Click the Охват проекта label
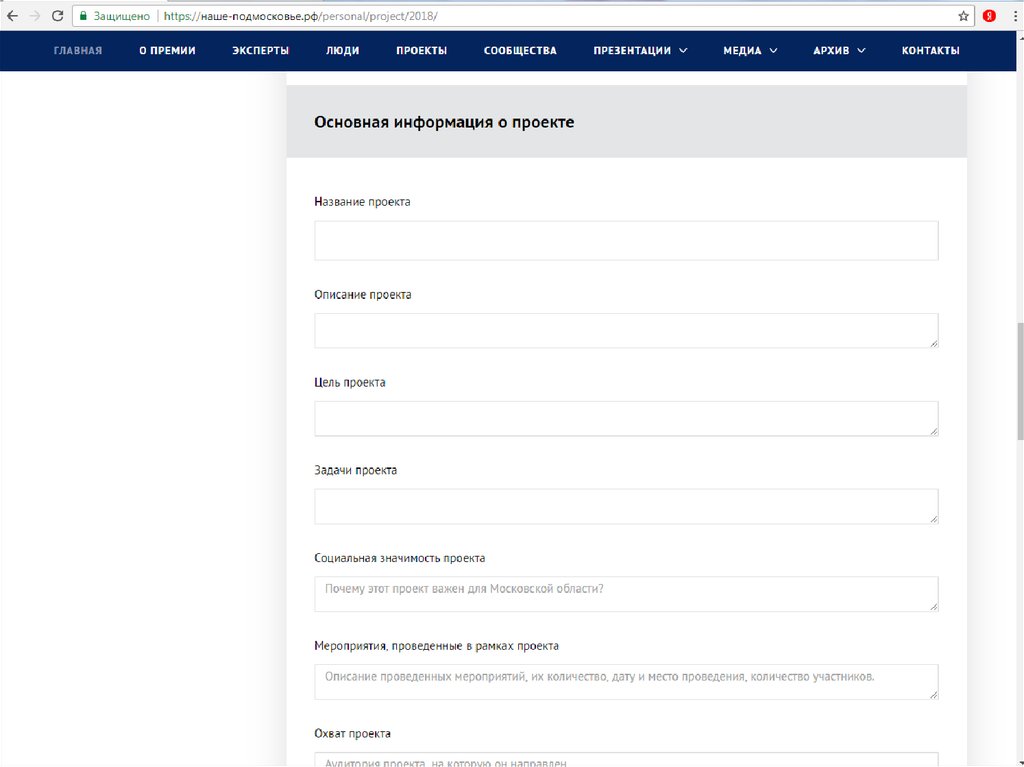 (353, 734)
